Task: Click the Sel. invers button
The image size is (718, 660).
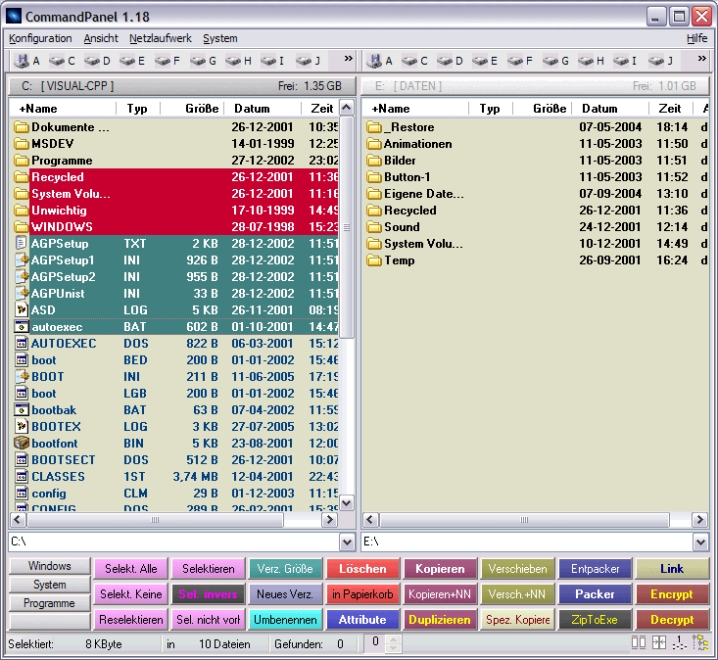Action: click(x=208, y=594)
